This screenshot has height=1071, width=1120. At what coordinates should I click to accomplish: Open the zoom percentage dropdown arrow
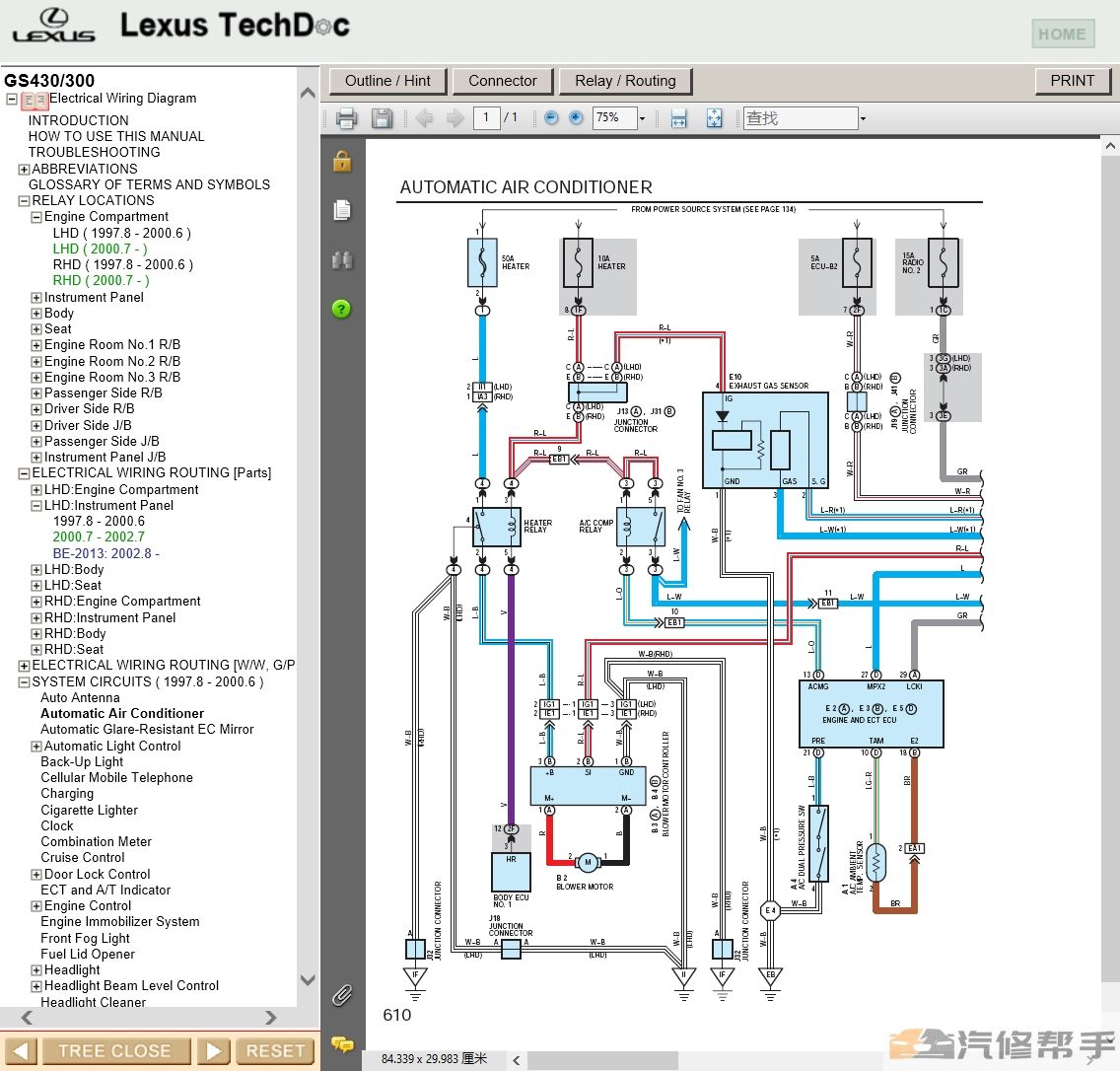coord(642,118)
